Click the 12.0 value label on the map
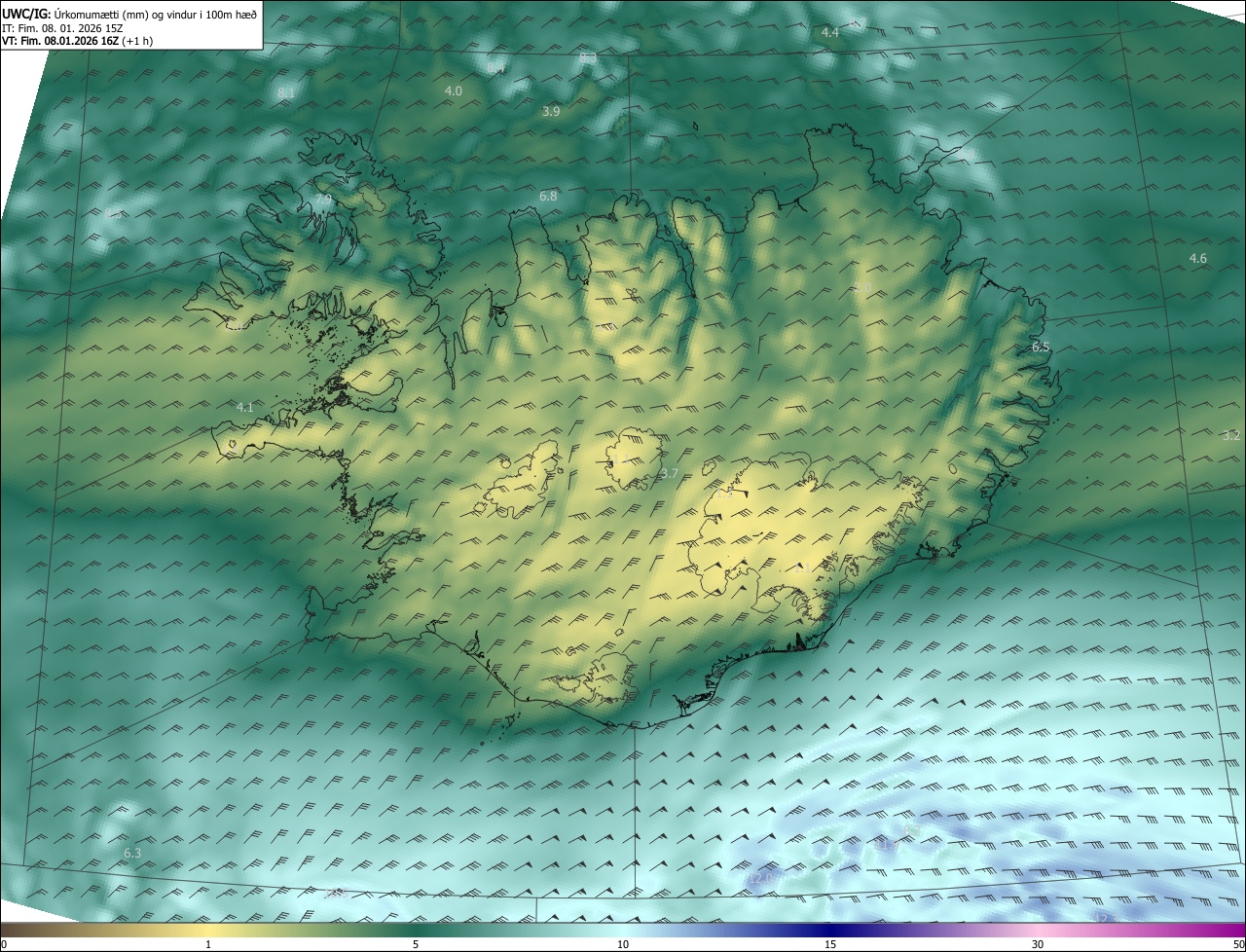Screen dimensions: 1246x952 (760, 878)
